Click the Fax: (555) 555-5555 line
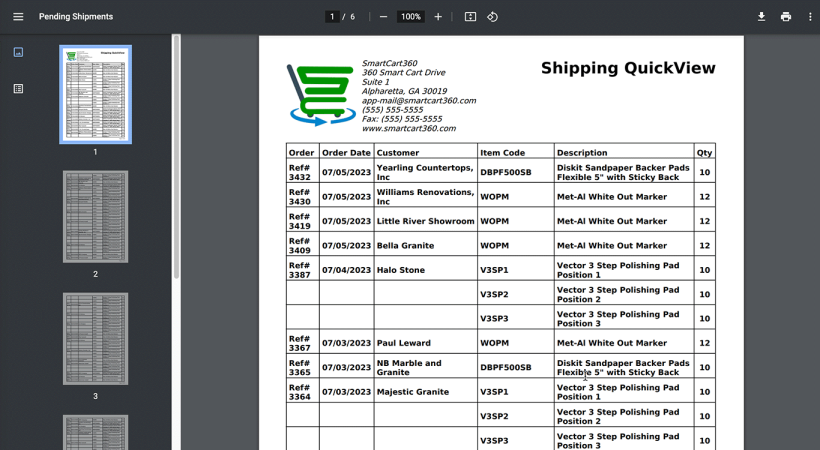Screen dimensions: 820x450 pos(402,119)
